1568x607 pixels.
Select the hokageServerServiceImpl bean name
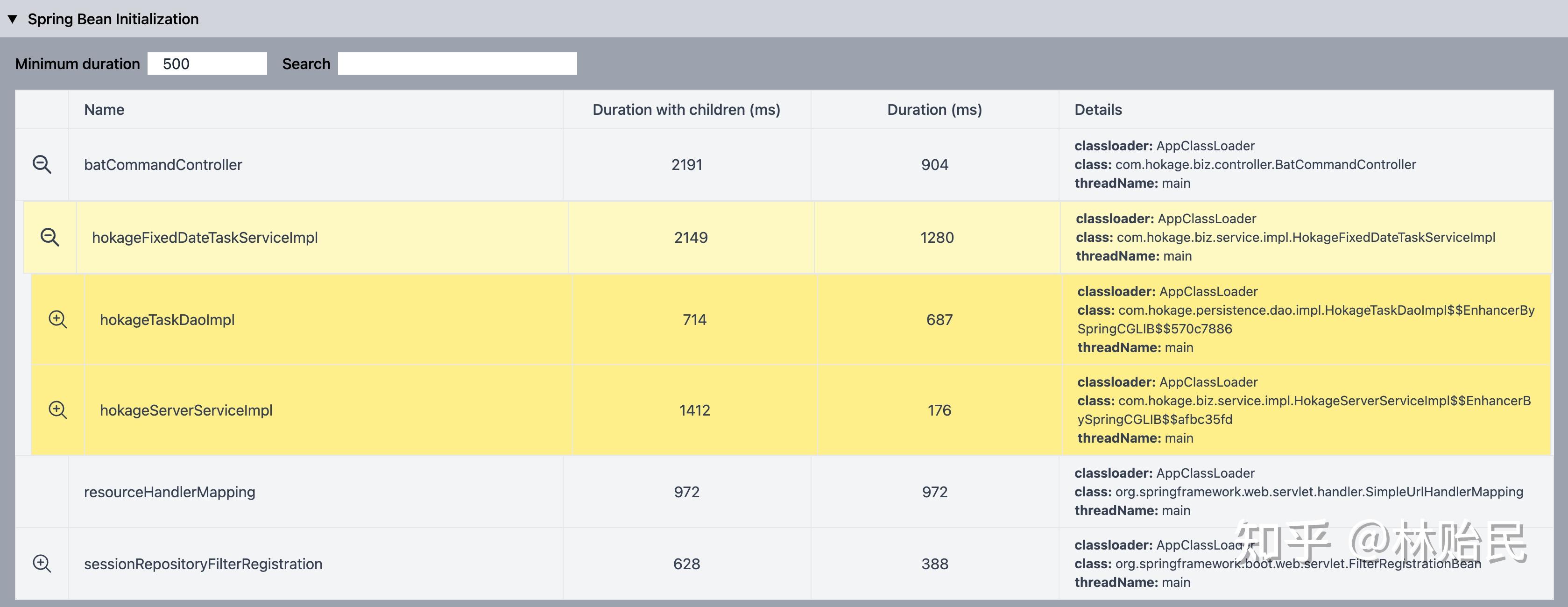(186, 410)
